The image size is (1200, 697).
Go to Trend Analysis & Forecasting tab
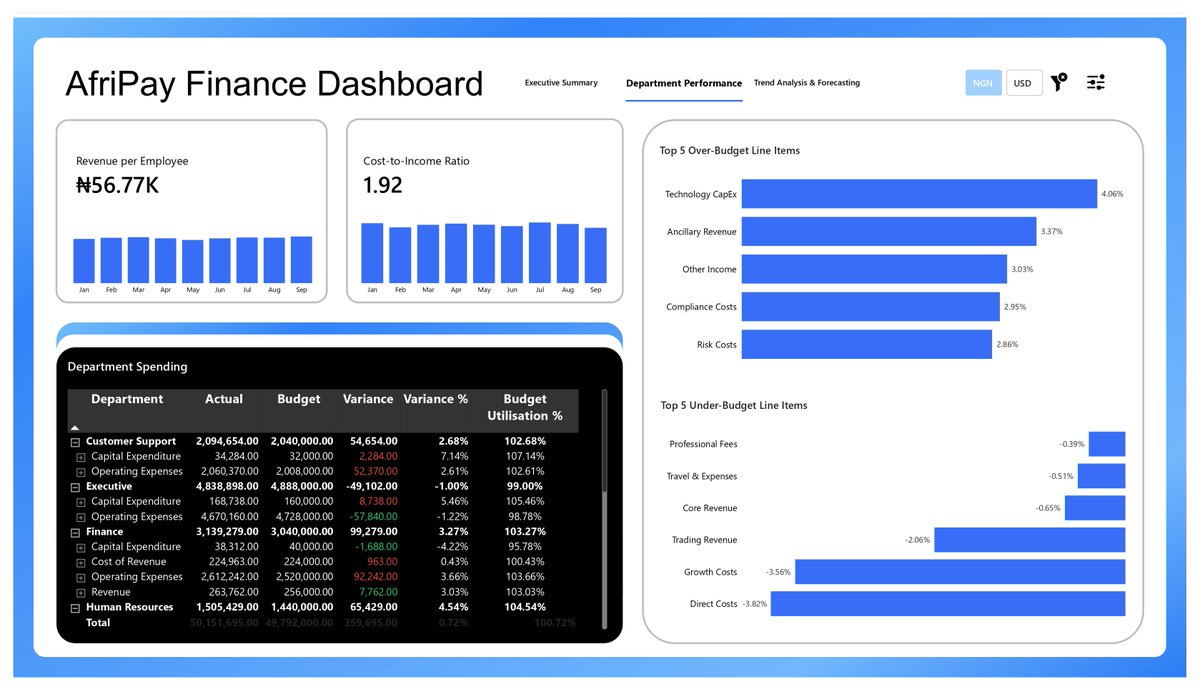coord(807,83)
